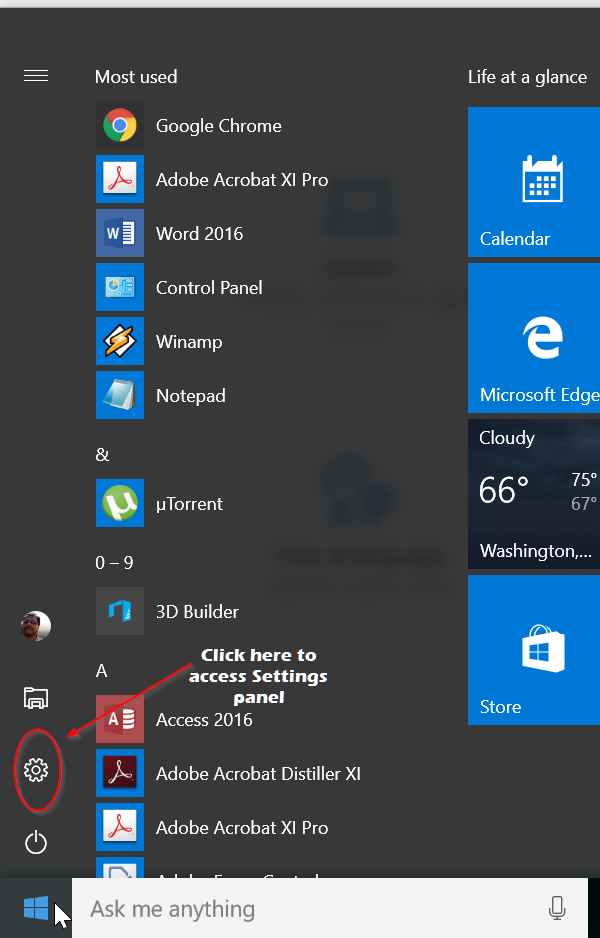Open the Calendar tile
The height and width of the screenshot is (938, 600).
click(x=534, y=182)
